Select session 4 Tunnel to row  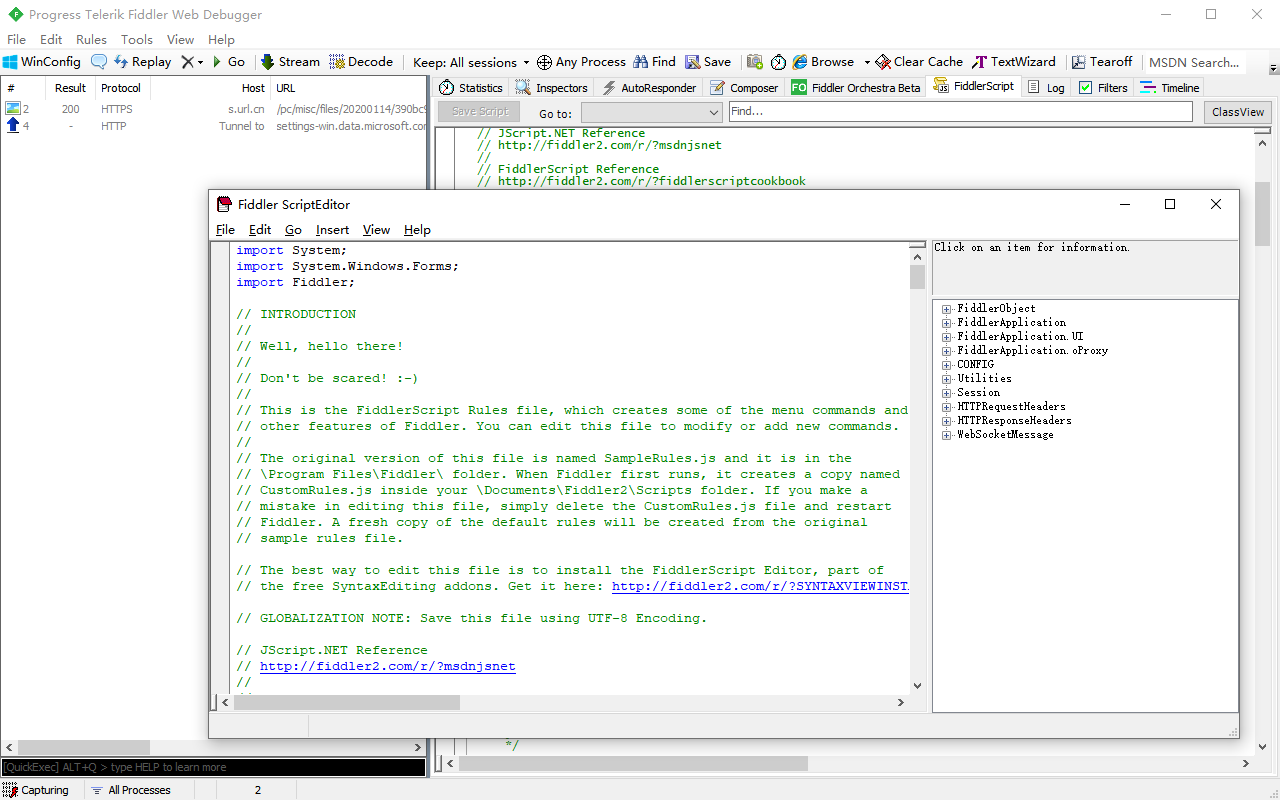[x=214, y=126]
